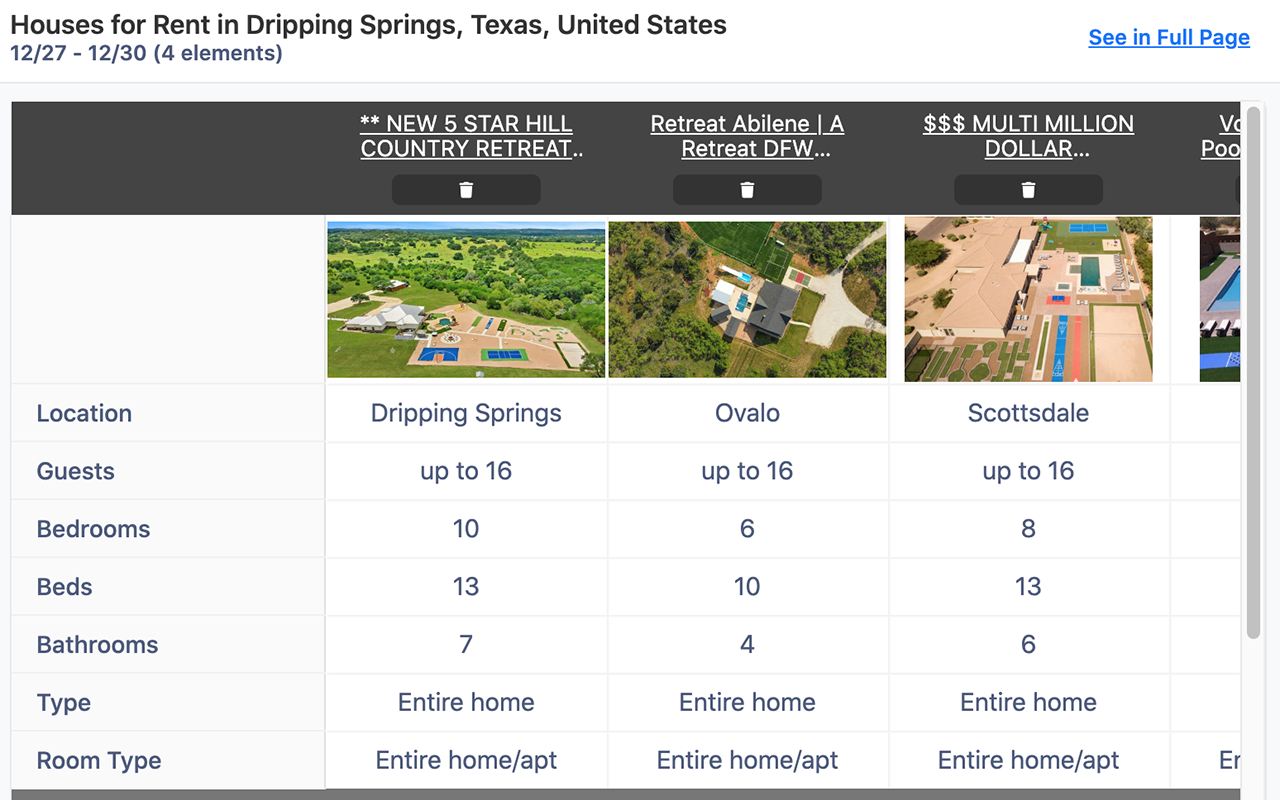This screenshot has width=1280, height=800.
Task: Click the Houses for Rent page heading
Action: click(x=367, y=24)
